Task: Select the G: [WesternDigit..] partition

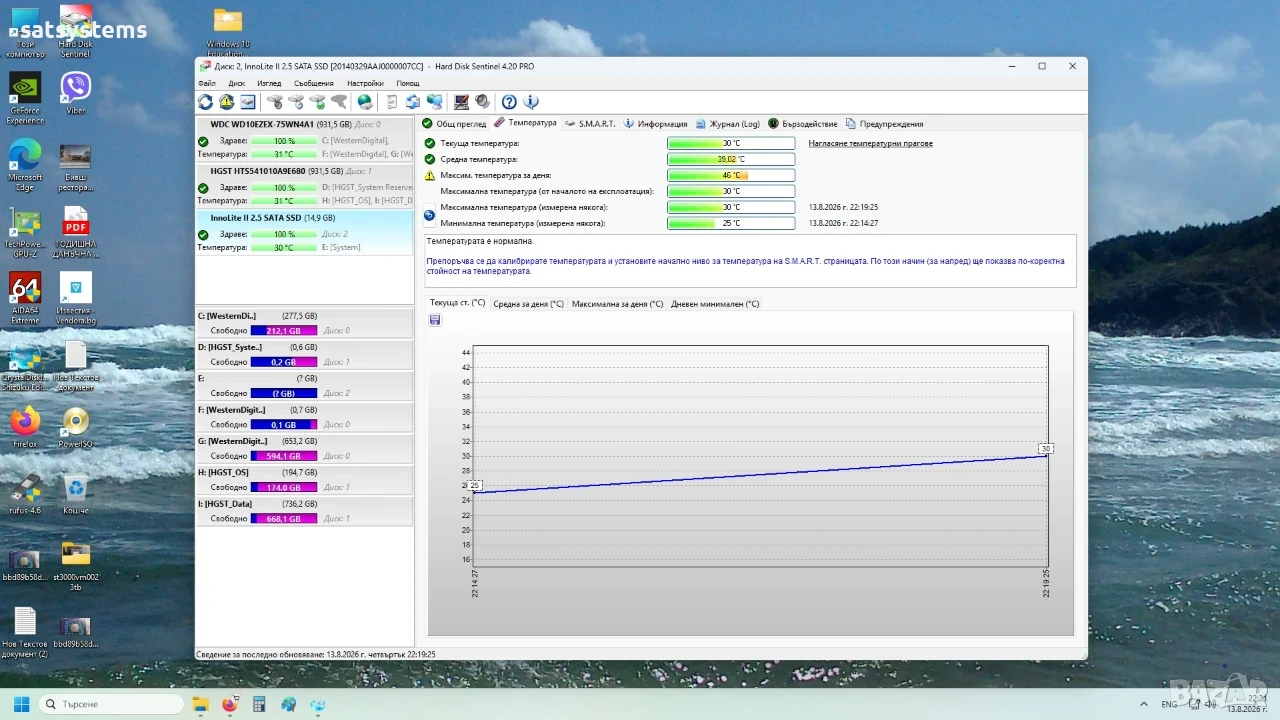Action: point(305,448)
